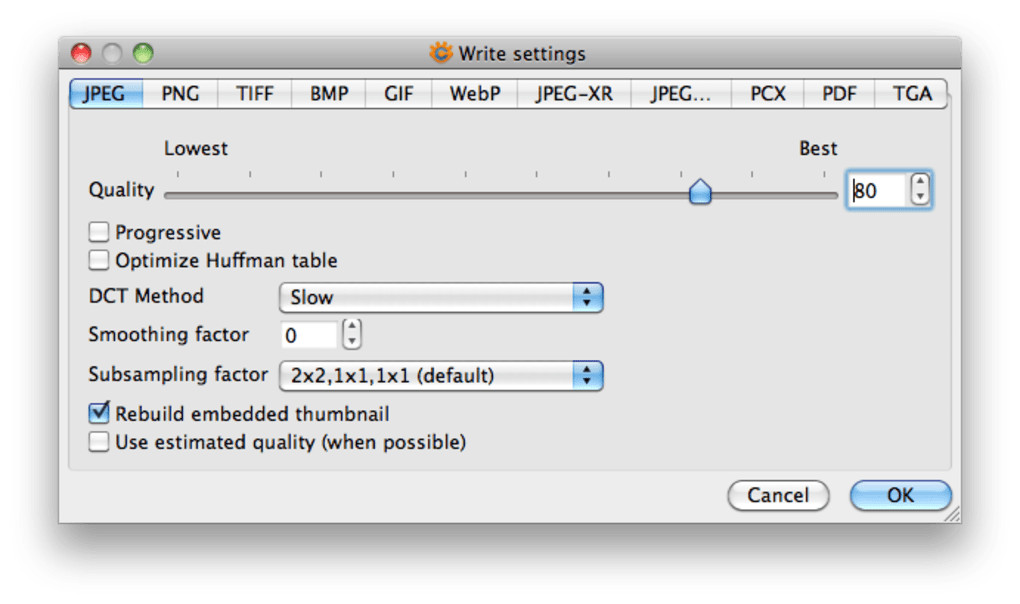Enable Use estimated quality option
Image resolution: width=1020 pixels, height=604 pixels.
[x=98, y=442]
